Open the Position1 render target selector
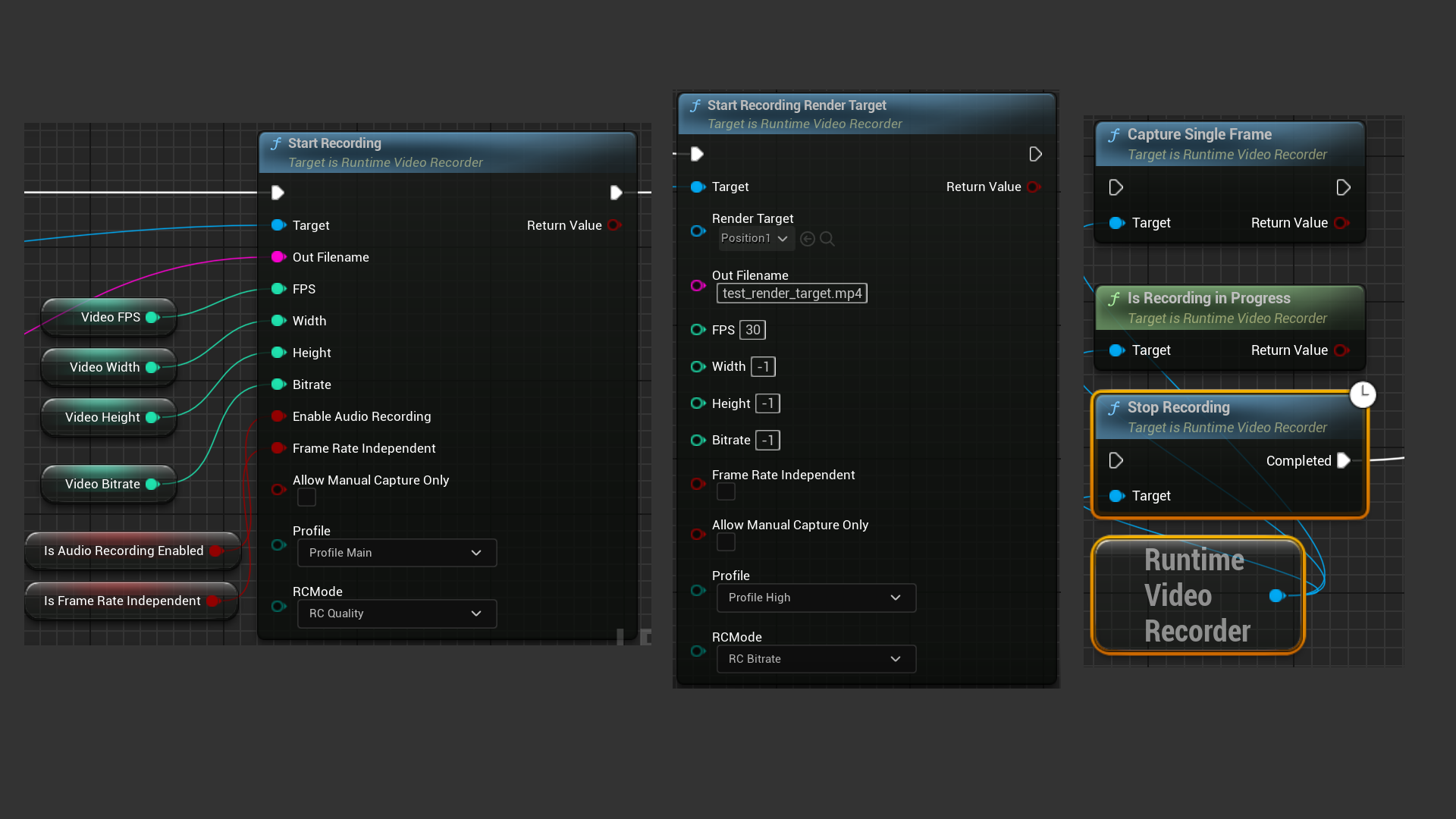1456x819 pixels. (x=755, y=239)
